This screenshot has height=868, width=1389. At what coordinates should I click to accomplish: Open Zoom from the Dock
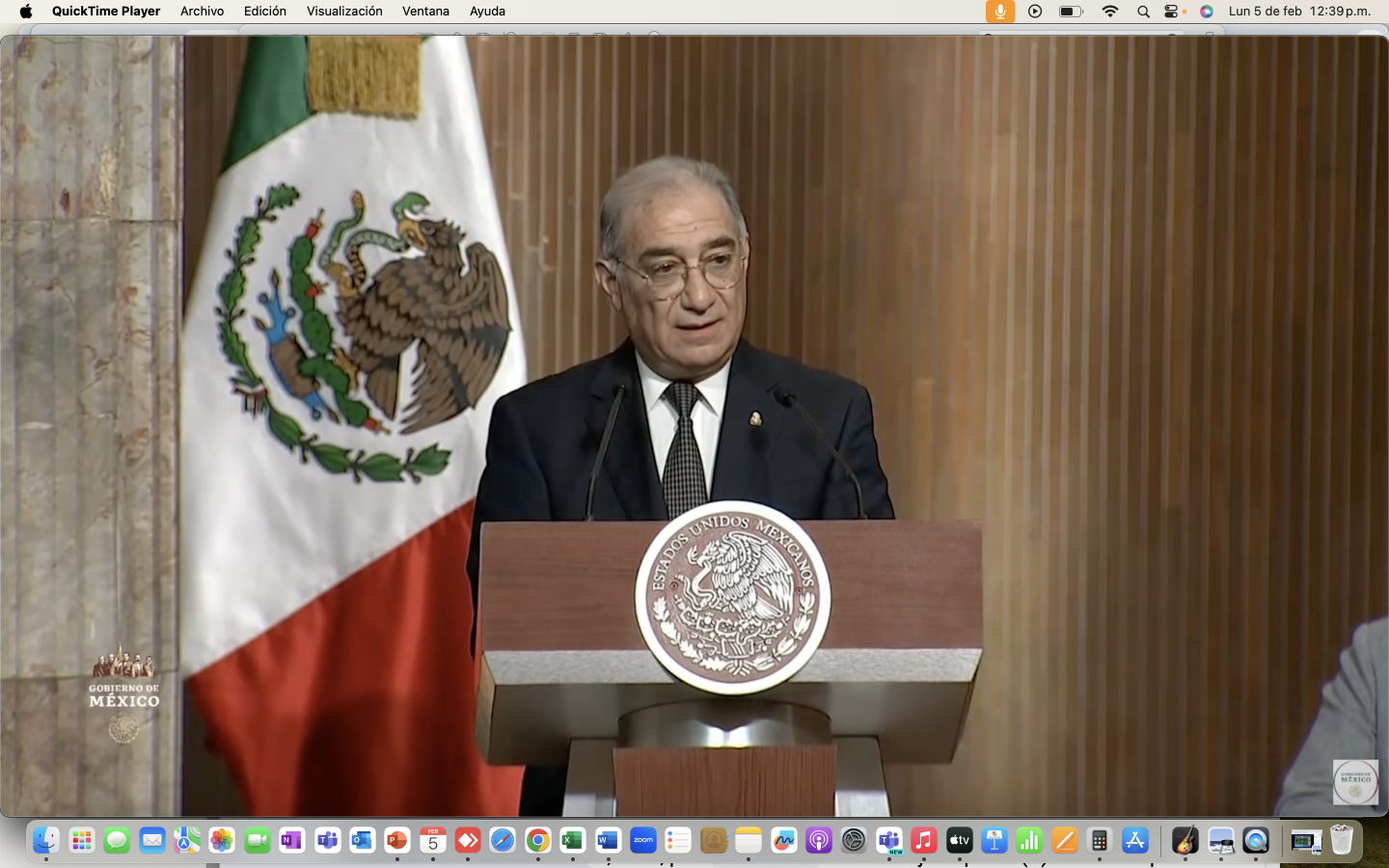642,841
